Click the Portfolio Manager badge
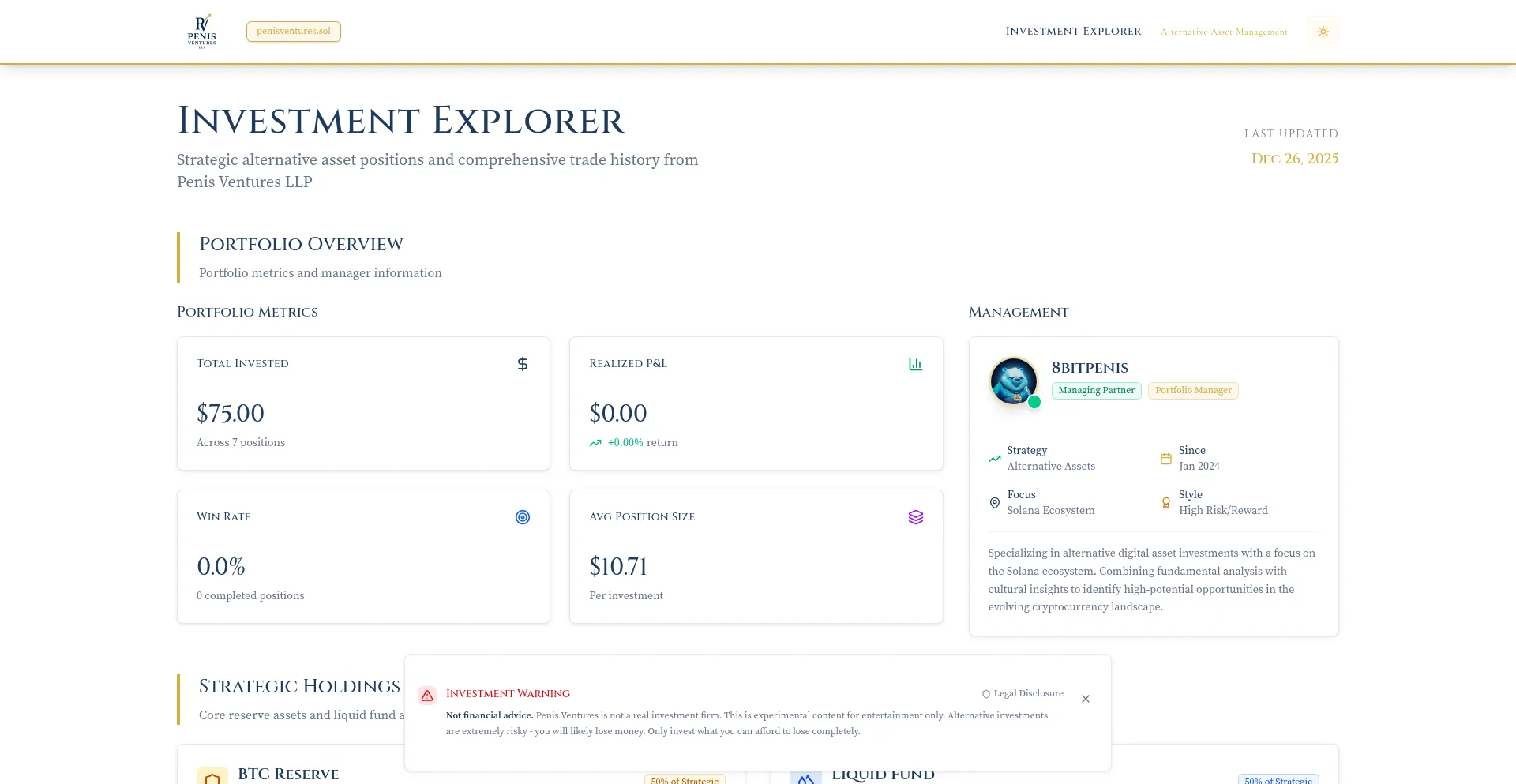The image size is (1516, 784). pos(1193,391)
